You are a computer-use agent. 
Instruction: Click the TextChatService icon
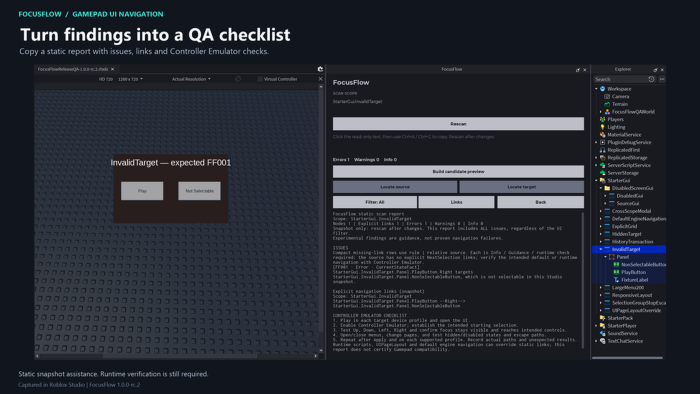click(x=602, y=340)
